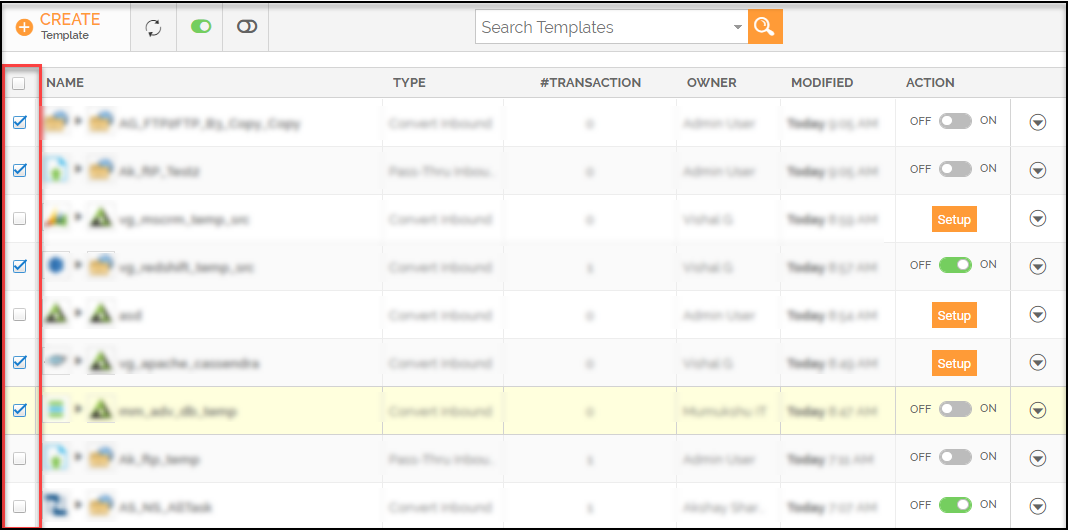Click the orange search magnifier button
This screenshot has height=530, width=1068.
coord(765,27)
